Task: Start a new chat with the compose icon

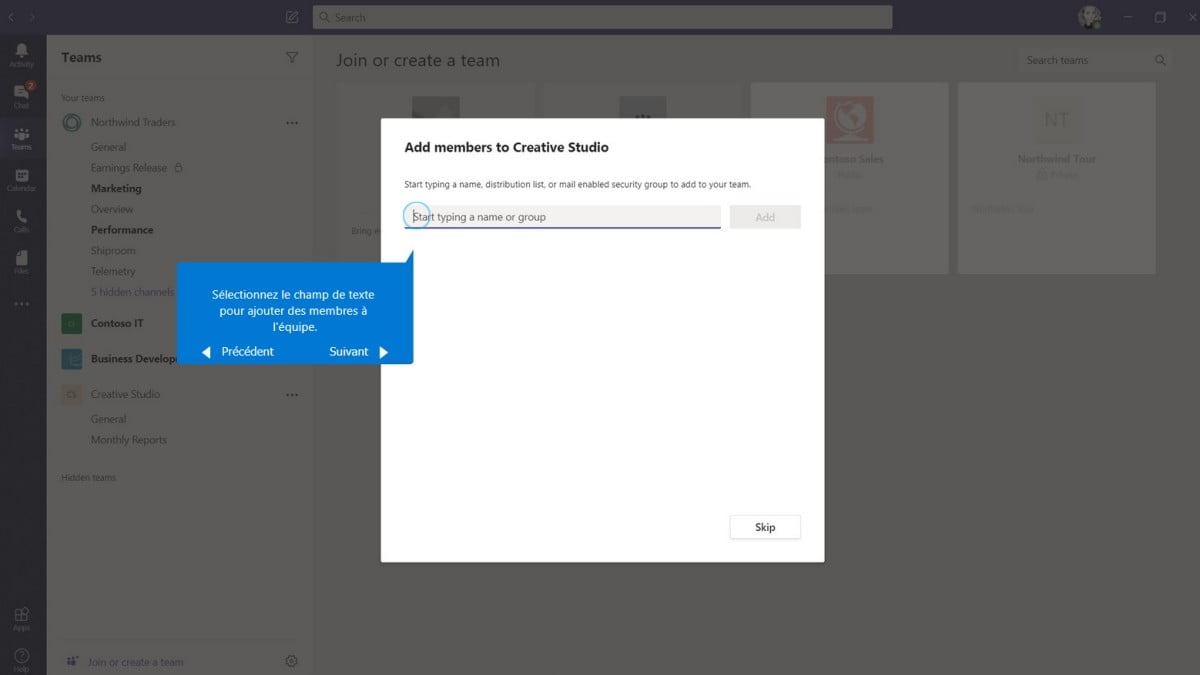Action: (x=292, y=17)
